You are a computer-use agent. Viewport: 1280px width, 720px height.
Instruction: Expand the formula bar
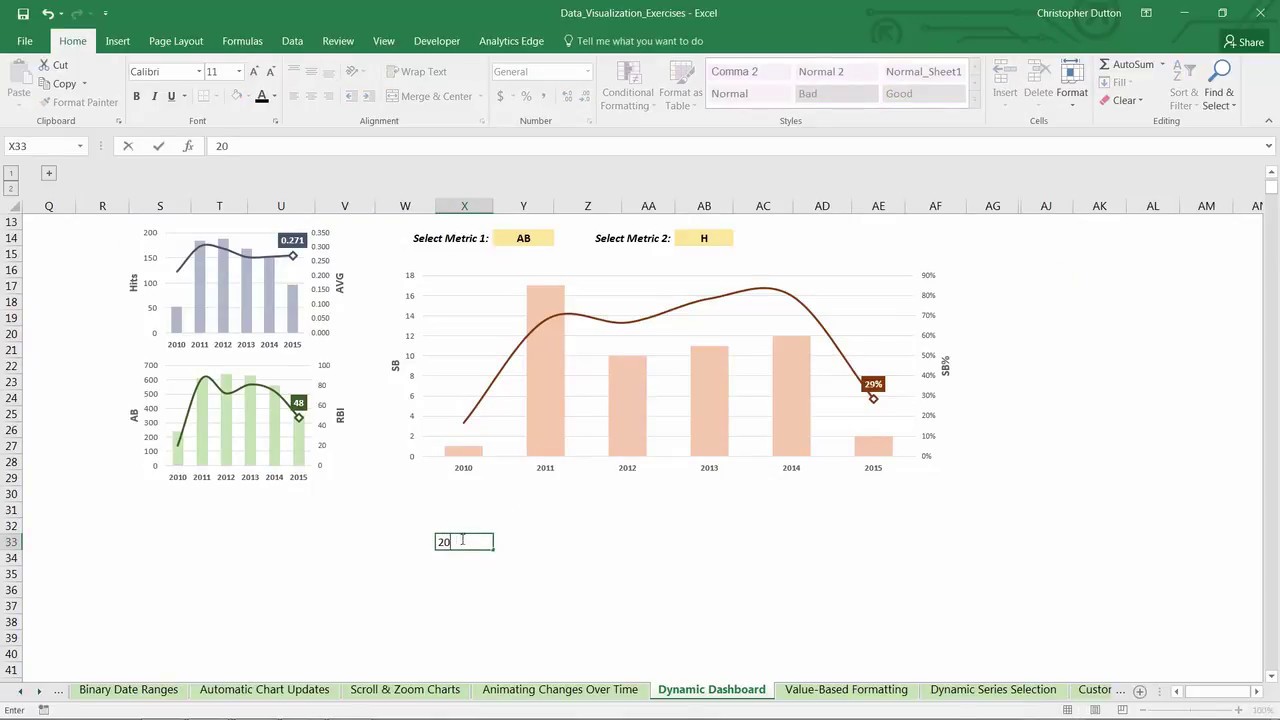1268,146
